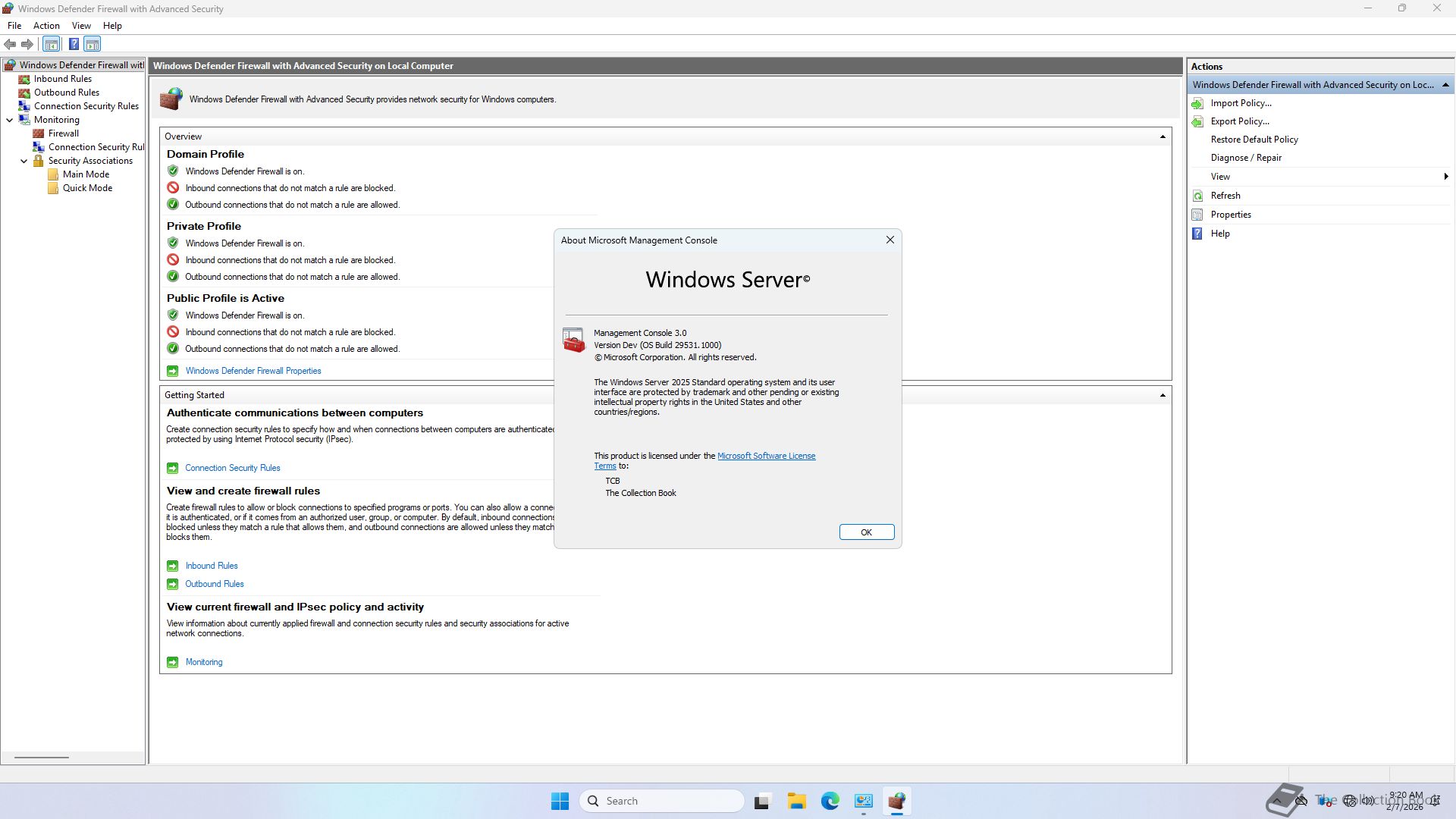
Task: Click the Import Policy action icon
Action: [1197, 103]
